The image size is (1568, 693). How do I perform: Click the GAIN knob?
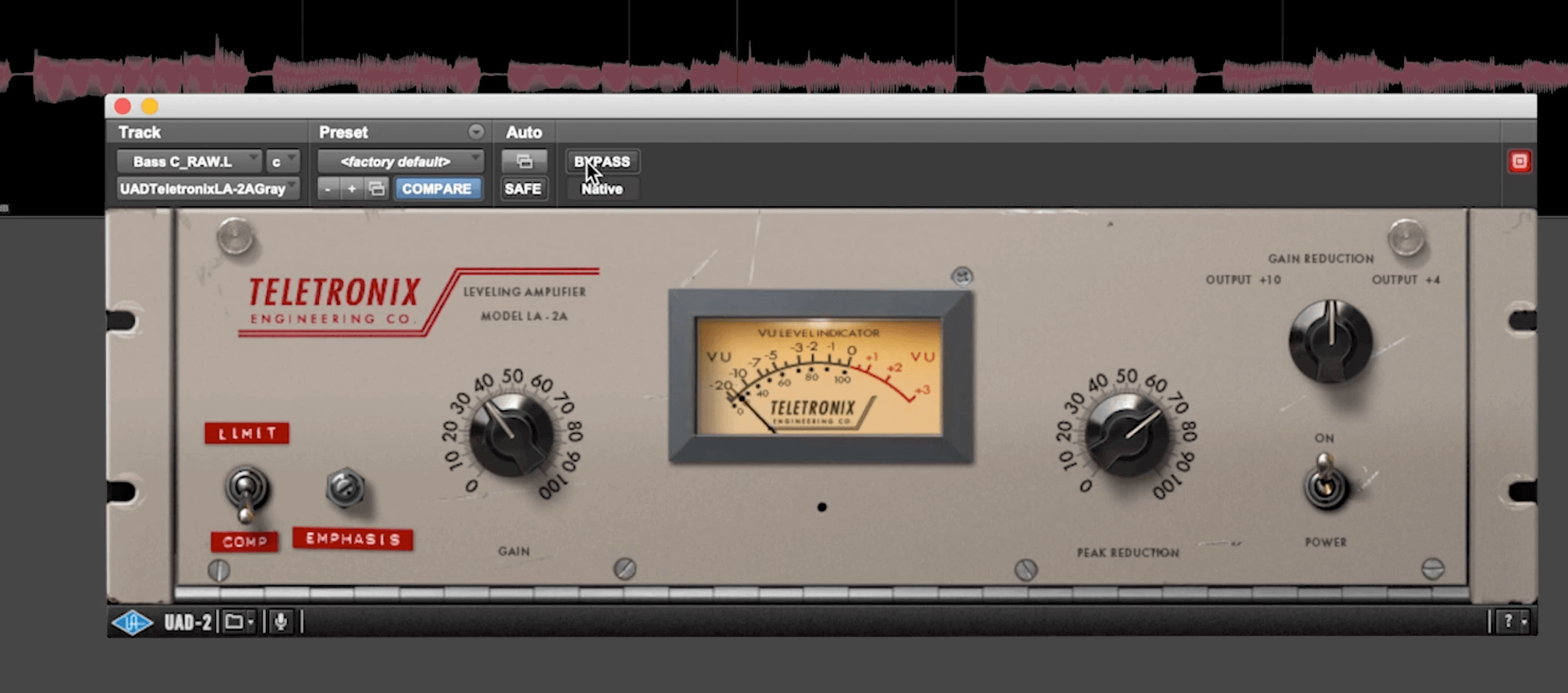click(511, 435)
